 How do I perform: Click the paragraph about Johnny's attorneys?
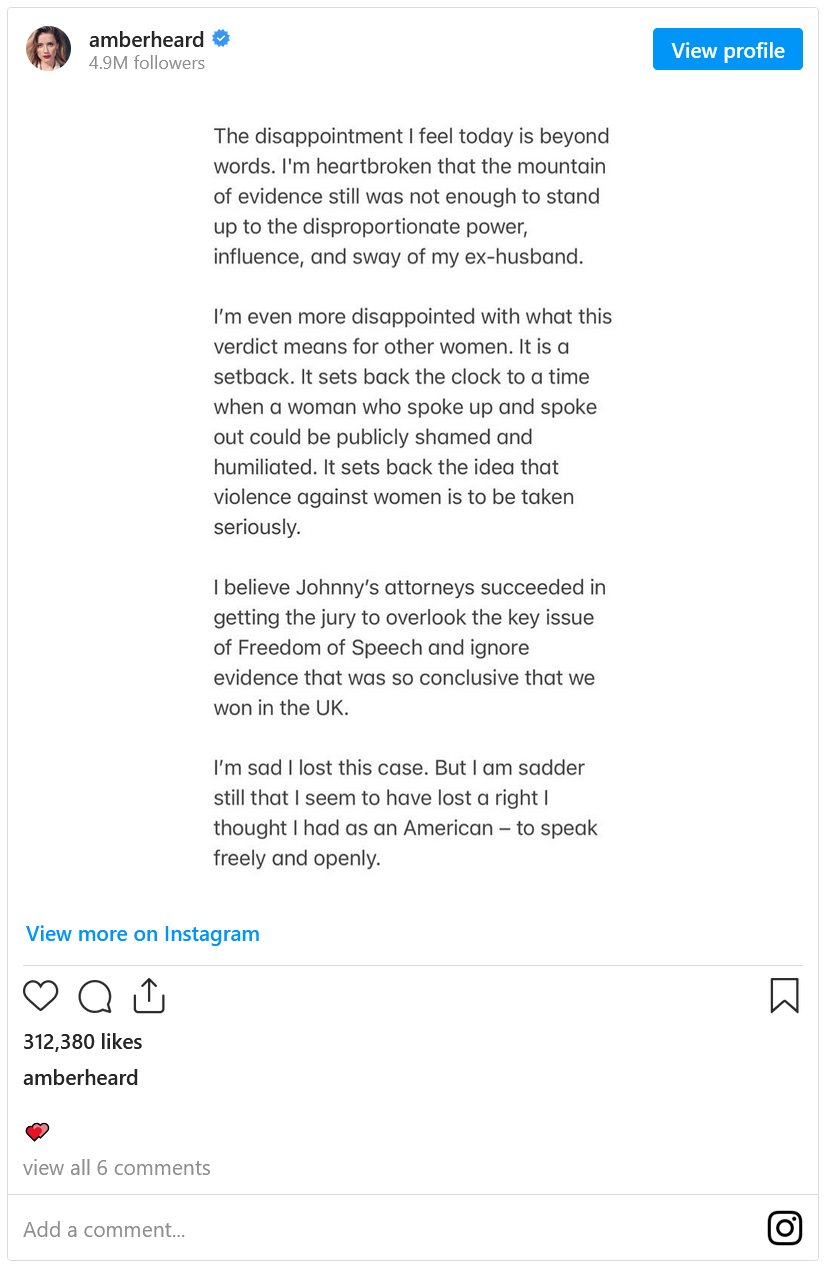[x=409, y=647]
